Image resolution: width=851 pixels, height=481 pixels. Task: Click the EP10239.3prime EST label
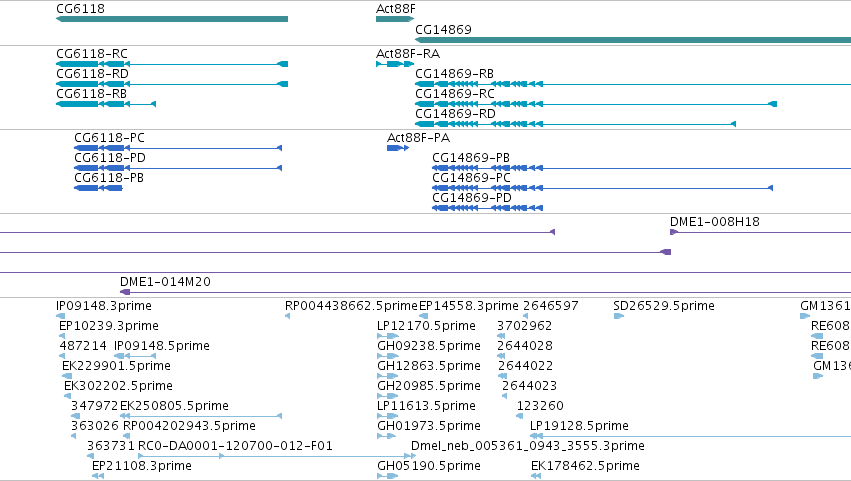pos(109,326)
